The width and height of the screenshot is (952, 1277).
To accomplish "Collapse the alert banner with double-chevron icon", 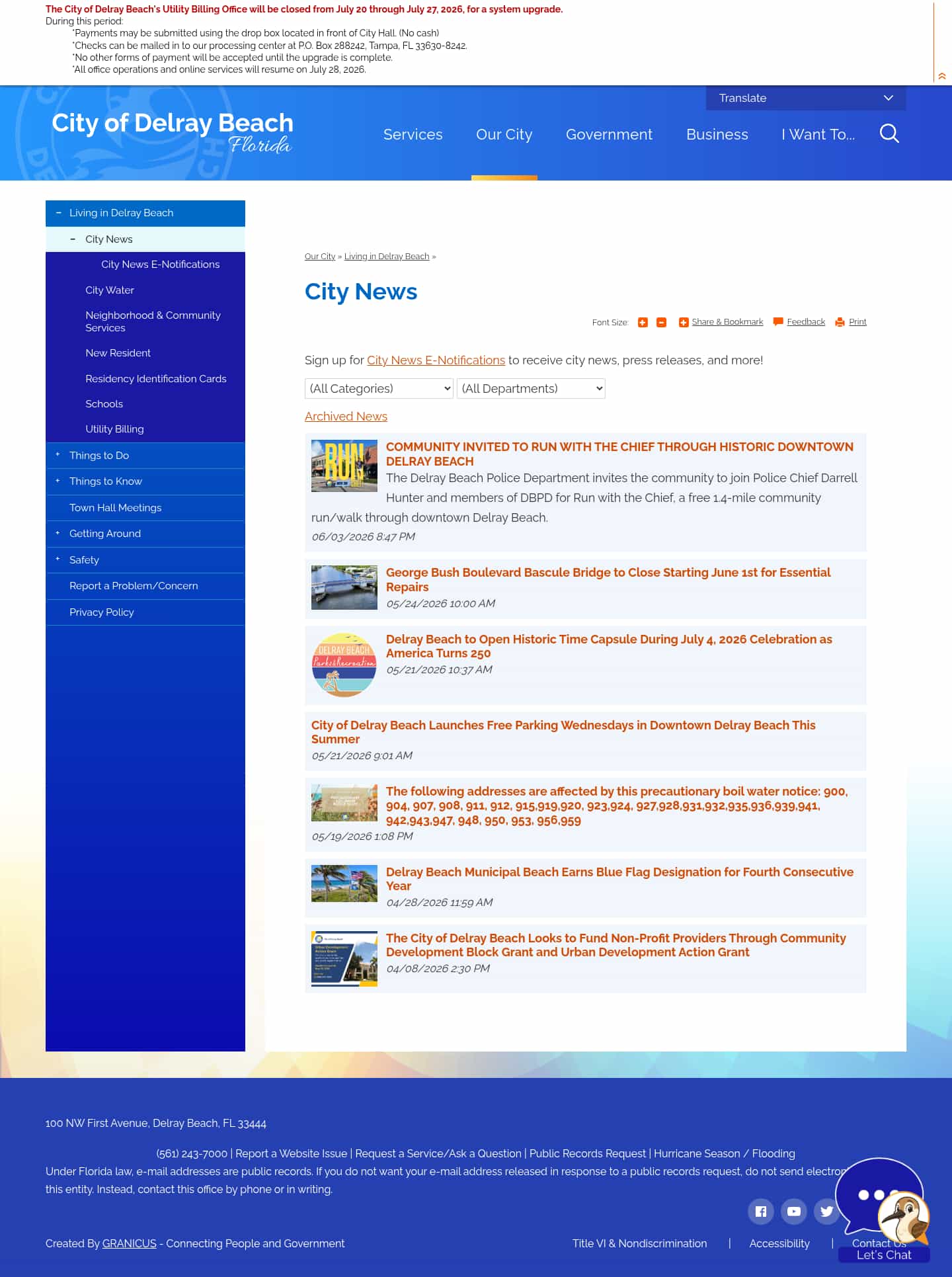I will point(942,76).
